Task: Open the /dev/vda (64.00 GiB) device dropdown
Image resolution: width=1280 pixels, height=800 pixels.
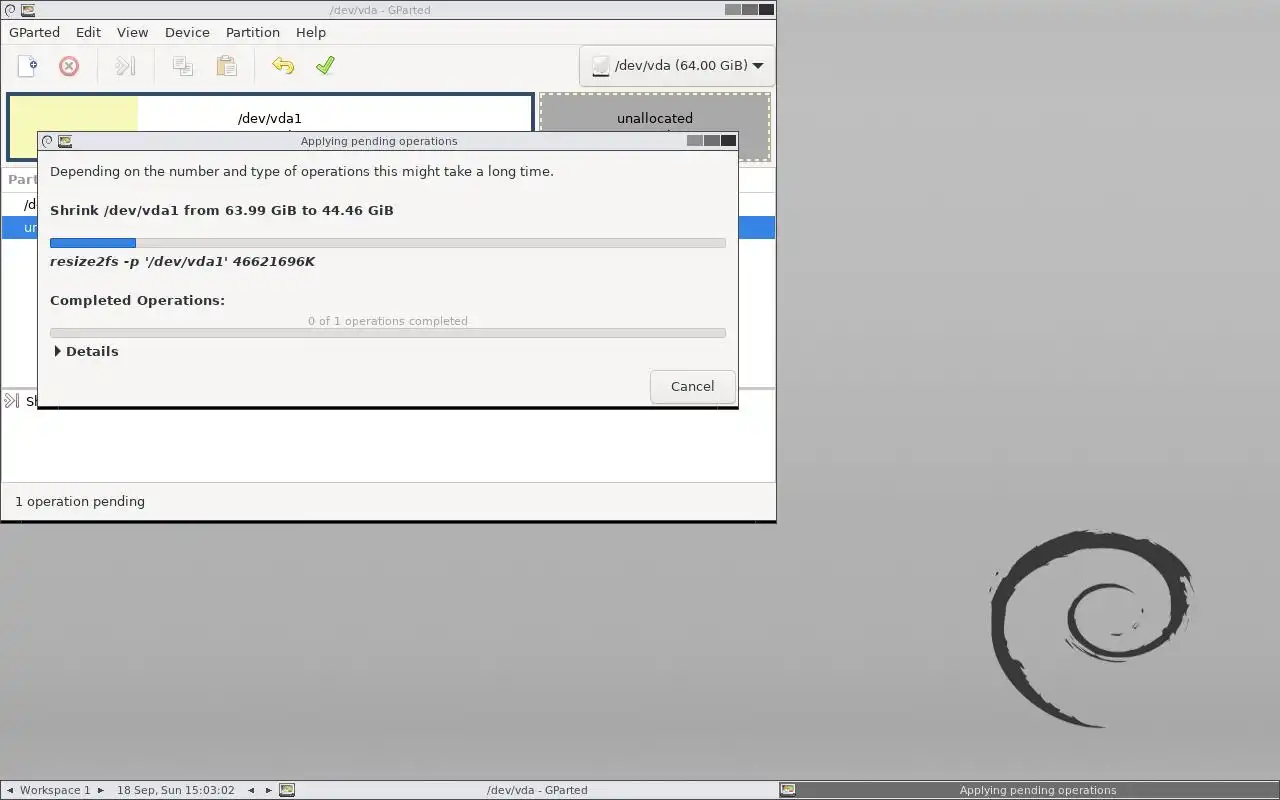Action: pyautogui.click(x=677, y=66)
